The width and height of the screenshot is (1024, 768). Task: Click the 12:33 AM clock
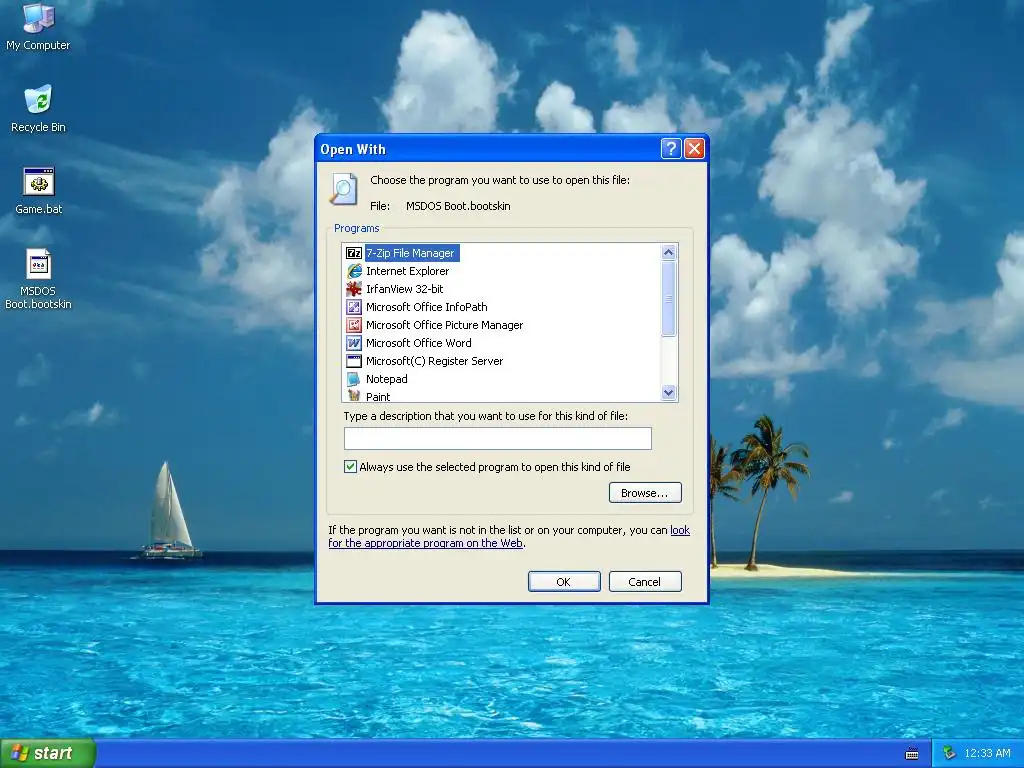[x=987, y=754]
